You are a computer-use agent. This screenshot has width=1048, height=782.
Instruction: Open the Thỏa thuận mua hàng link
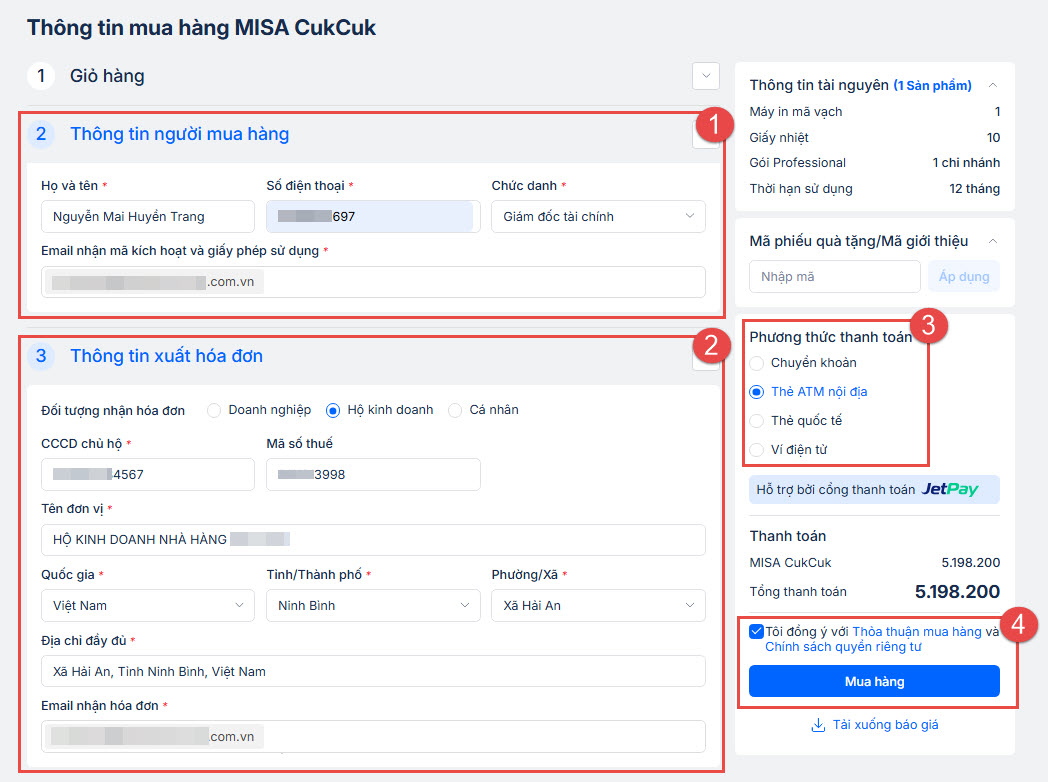pyautogui.click(x=916, y=631)
